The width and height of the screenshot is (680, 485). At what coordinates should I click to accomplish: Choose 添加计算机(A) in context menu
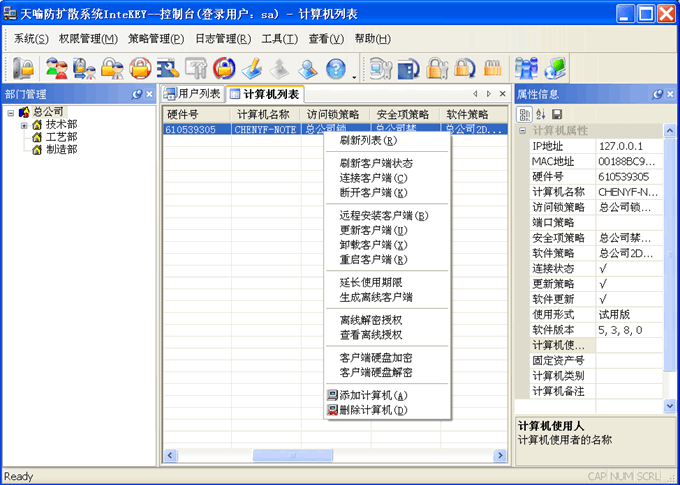point(387,396)
